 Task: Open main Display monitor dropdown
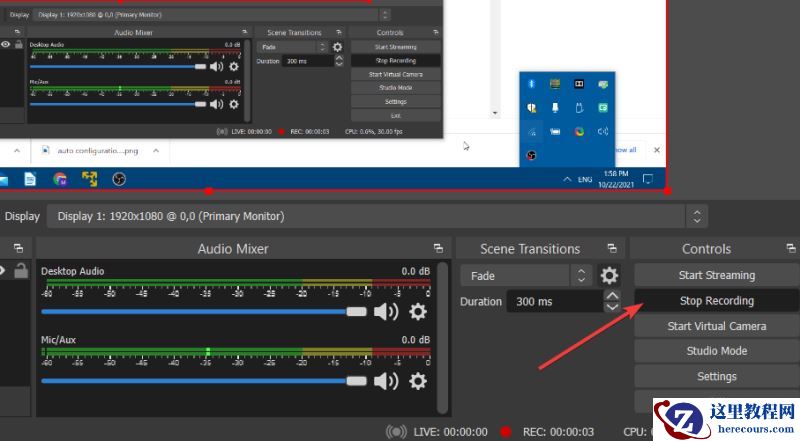pos(377,216)
